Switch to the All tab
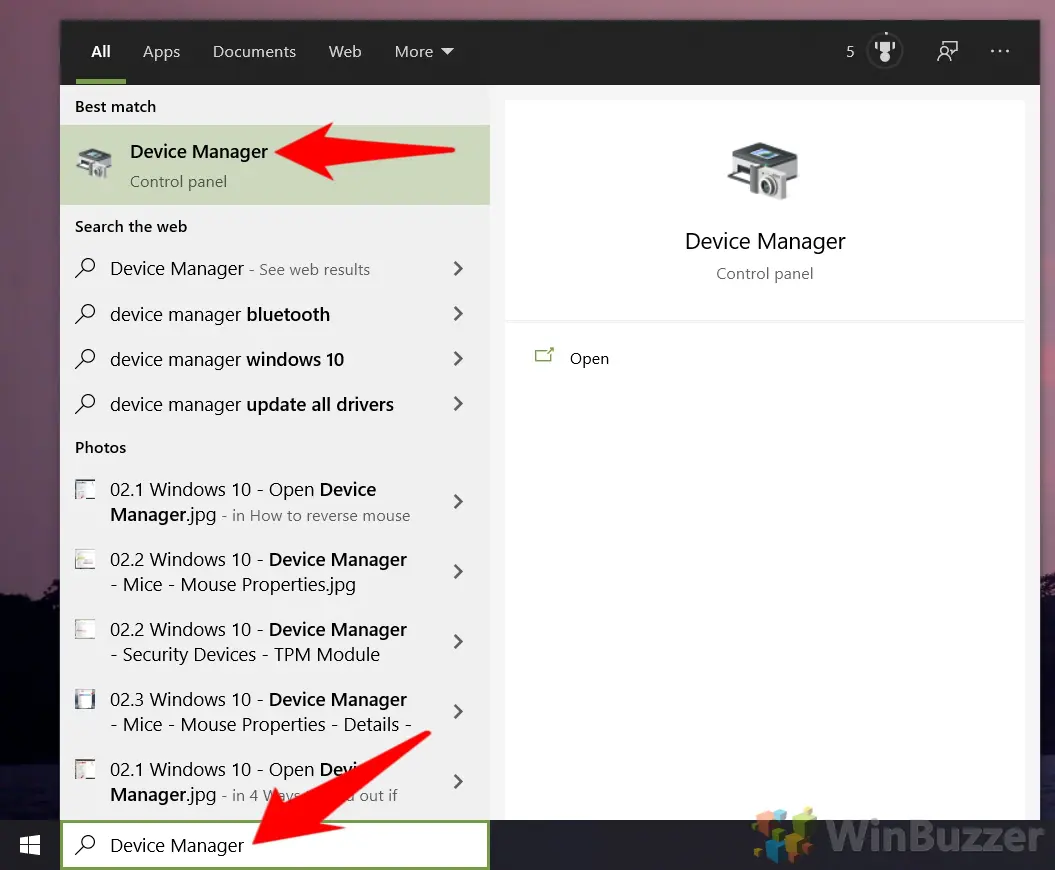The width and height of the screenshot is (1055, 870). click(101, 52)
